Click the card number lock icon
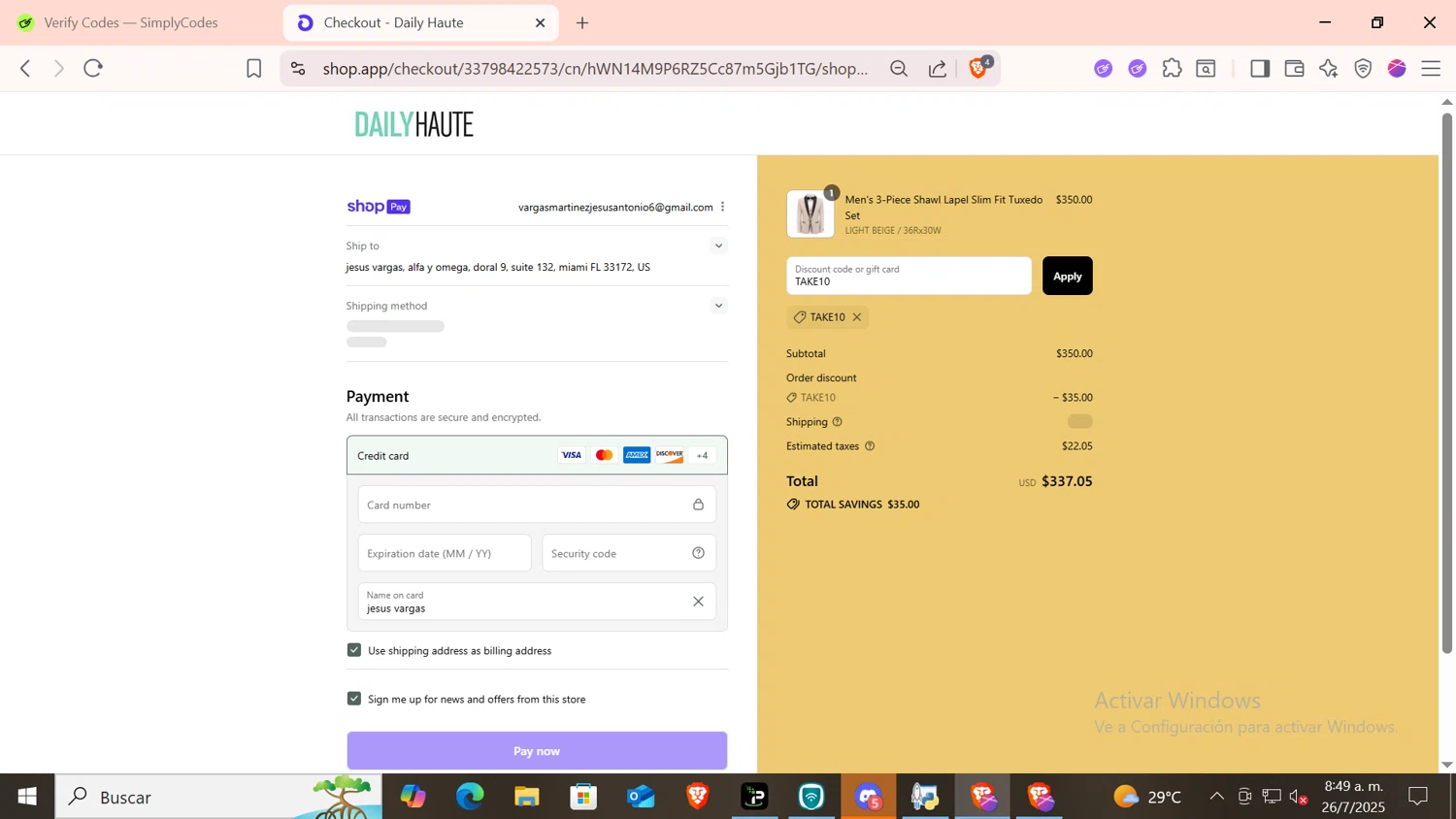1456x819 pixels. coord(698,505)
